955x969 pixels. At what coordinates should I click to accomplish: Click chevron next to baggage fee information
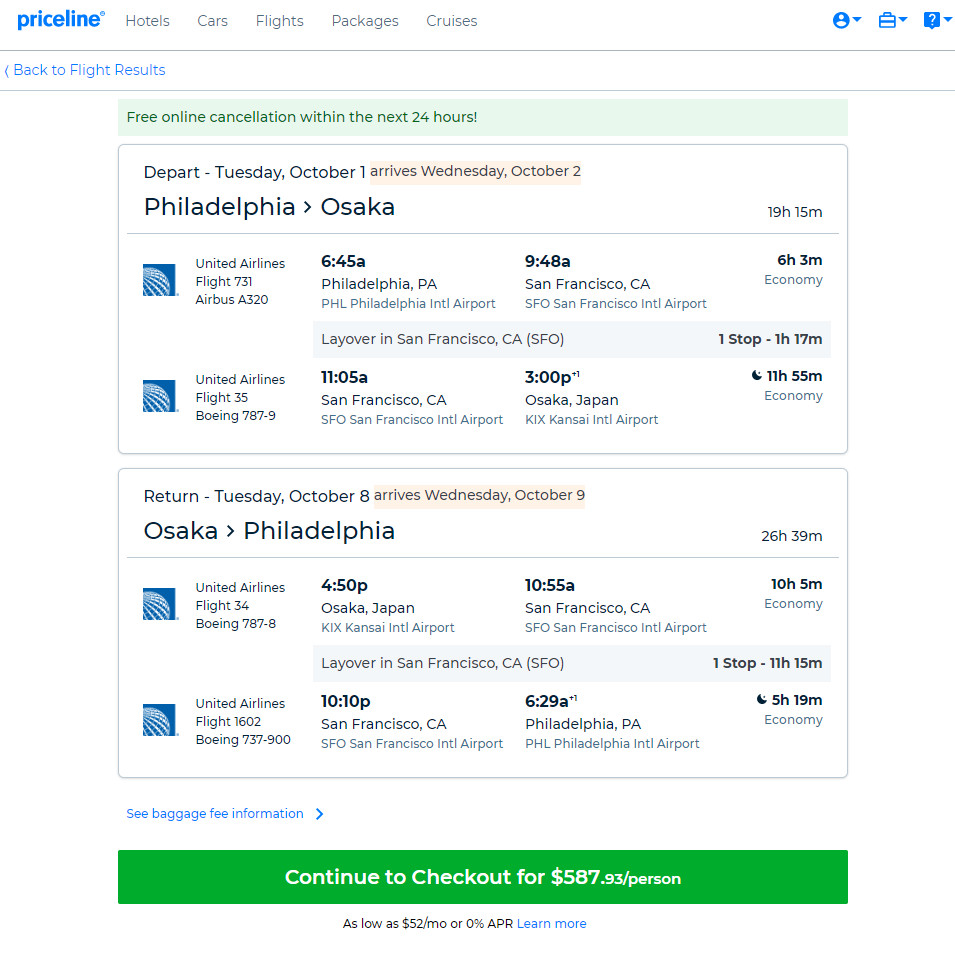pos(320,814)
